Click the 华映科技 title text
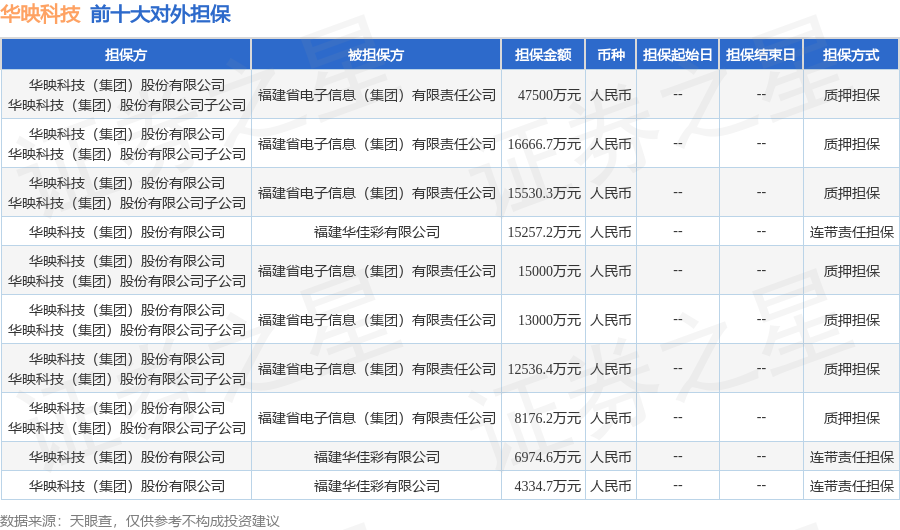900x530 pixels. point(40,14)
